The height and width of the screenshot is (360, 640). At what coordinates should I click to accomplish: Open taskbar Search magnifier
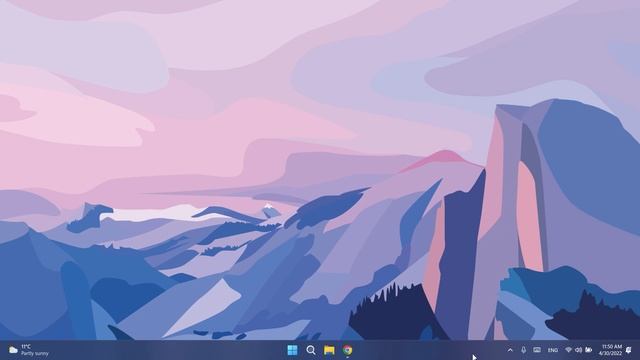tap(311, 350)
